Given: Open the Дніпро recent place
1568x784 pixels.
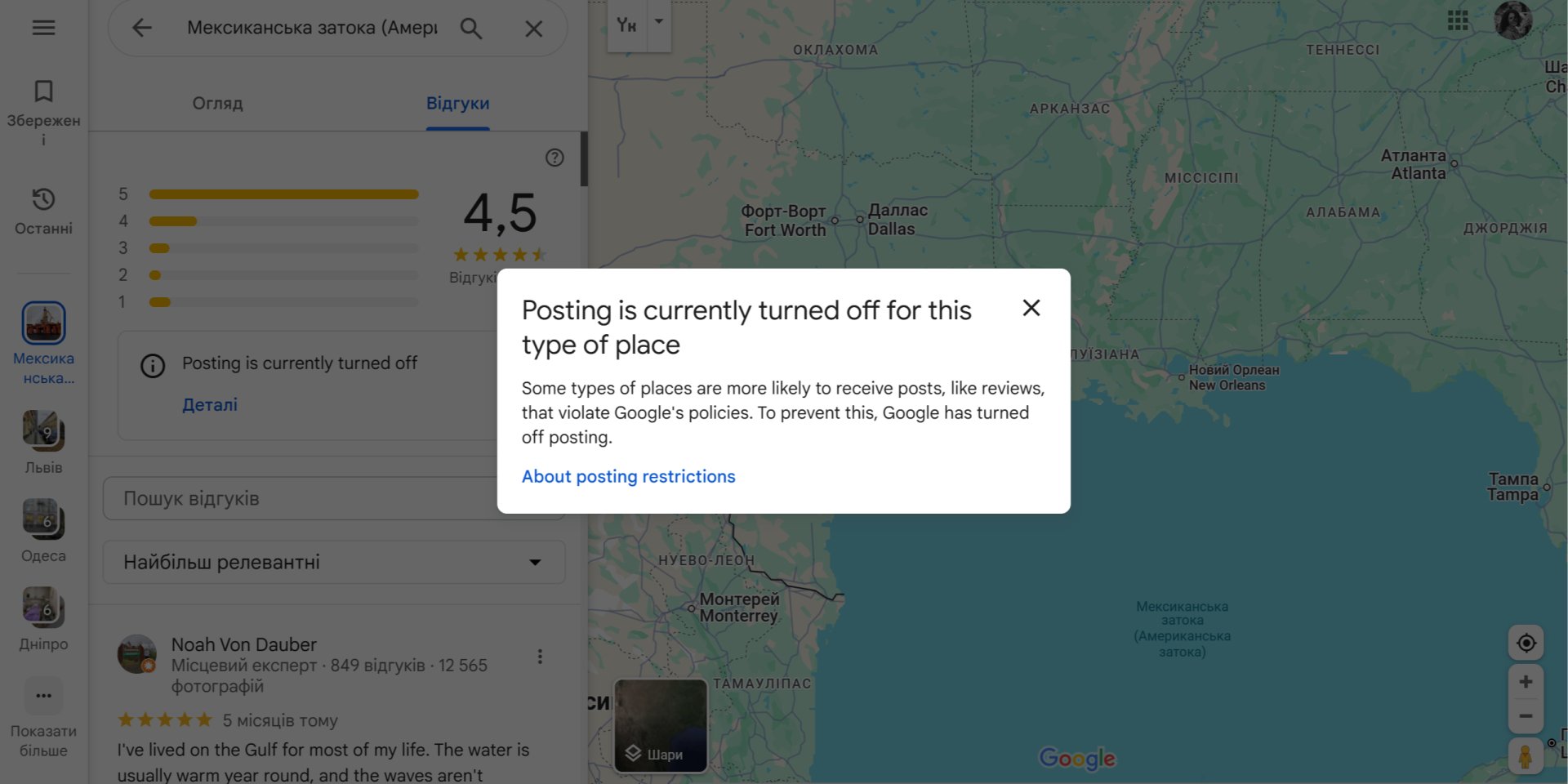Looking at the screenshot, I should pyautogui.click(x=43, y=607).
